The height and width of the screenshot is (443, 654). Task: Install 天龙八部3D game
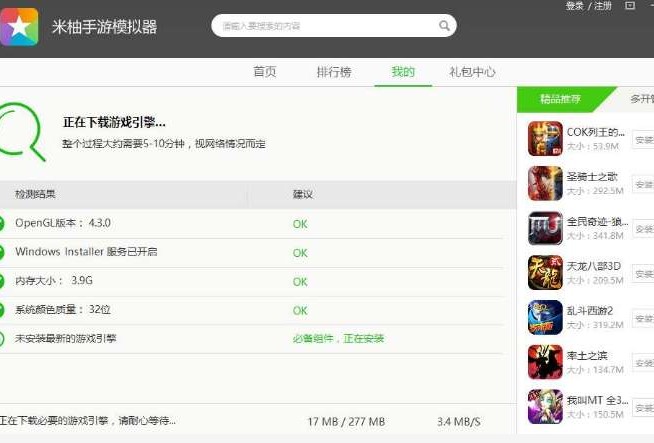643,274
